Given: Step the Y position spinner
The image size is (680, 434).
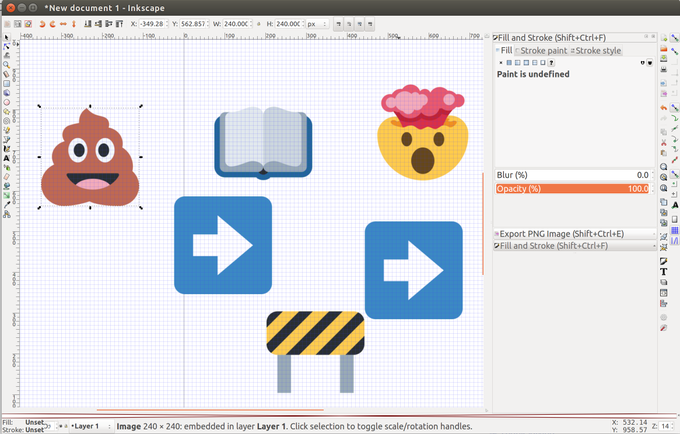Looking at the screenshot, I should tap(208, 24).
